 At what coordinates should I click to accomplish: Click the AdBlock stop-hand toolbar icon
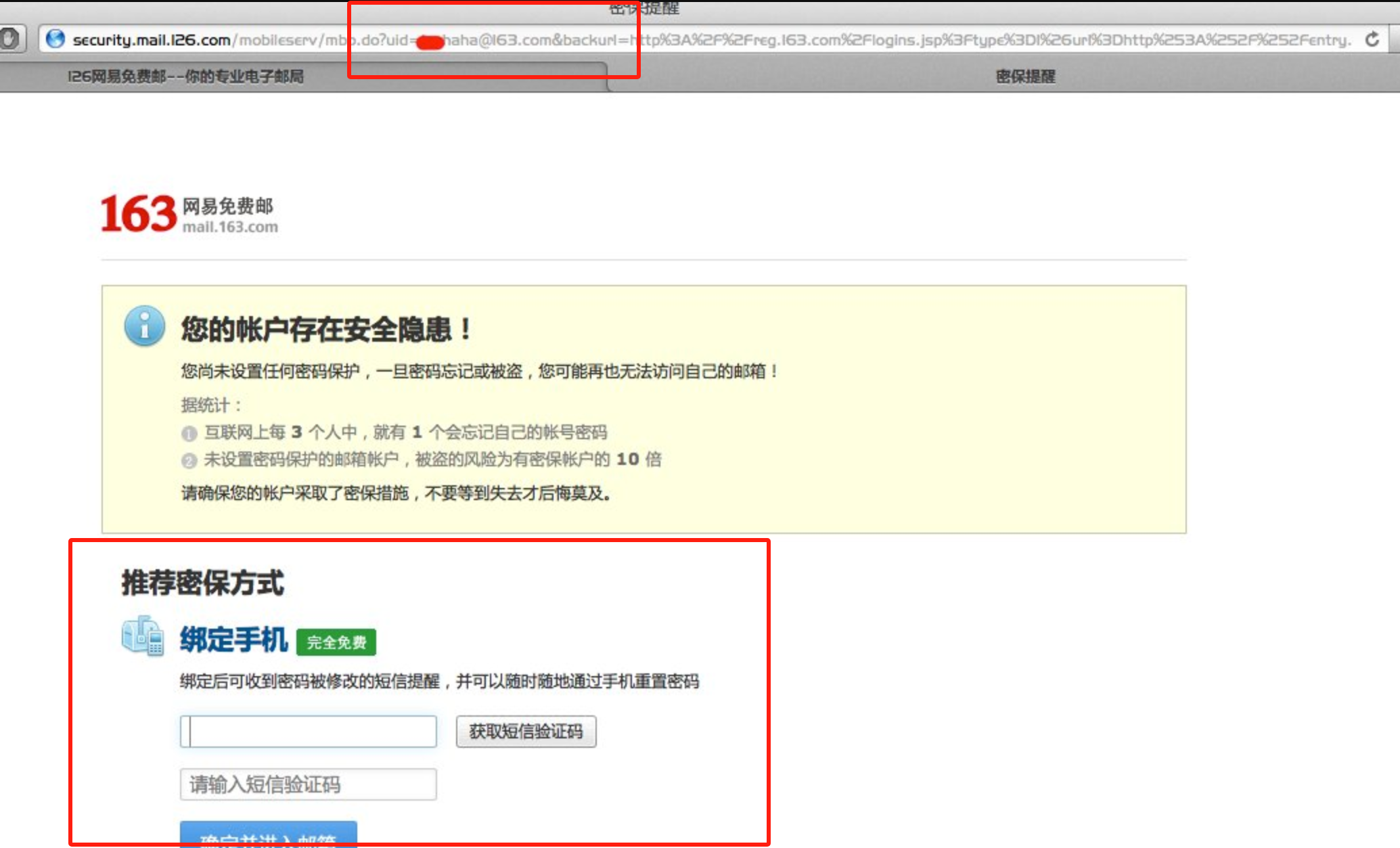point(9,39)
